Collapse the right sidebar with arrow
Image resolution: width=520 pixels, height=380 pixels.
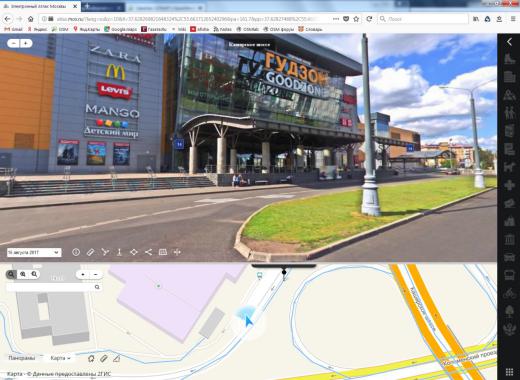509,42
